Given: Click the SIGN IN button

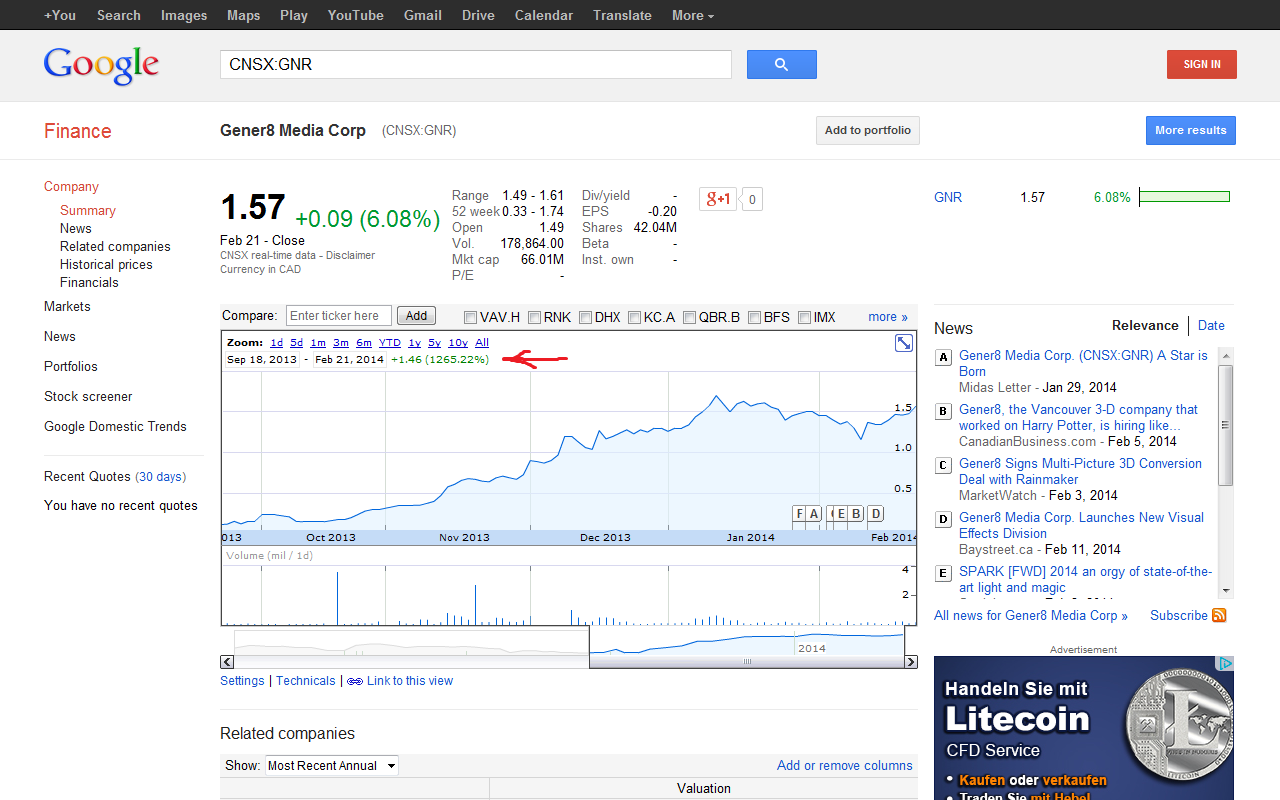Looking at the screenshot, I should (1202, 65).
